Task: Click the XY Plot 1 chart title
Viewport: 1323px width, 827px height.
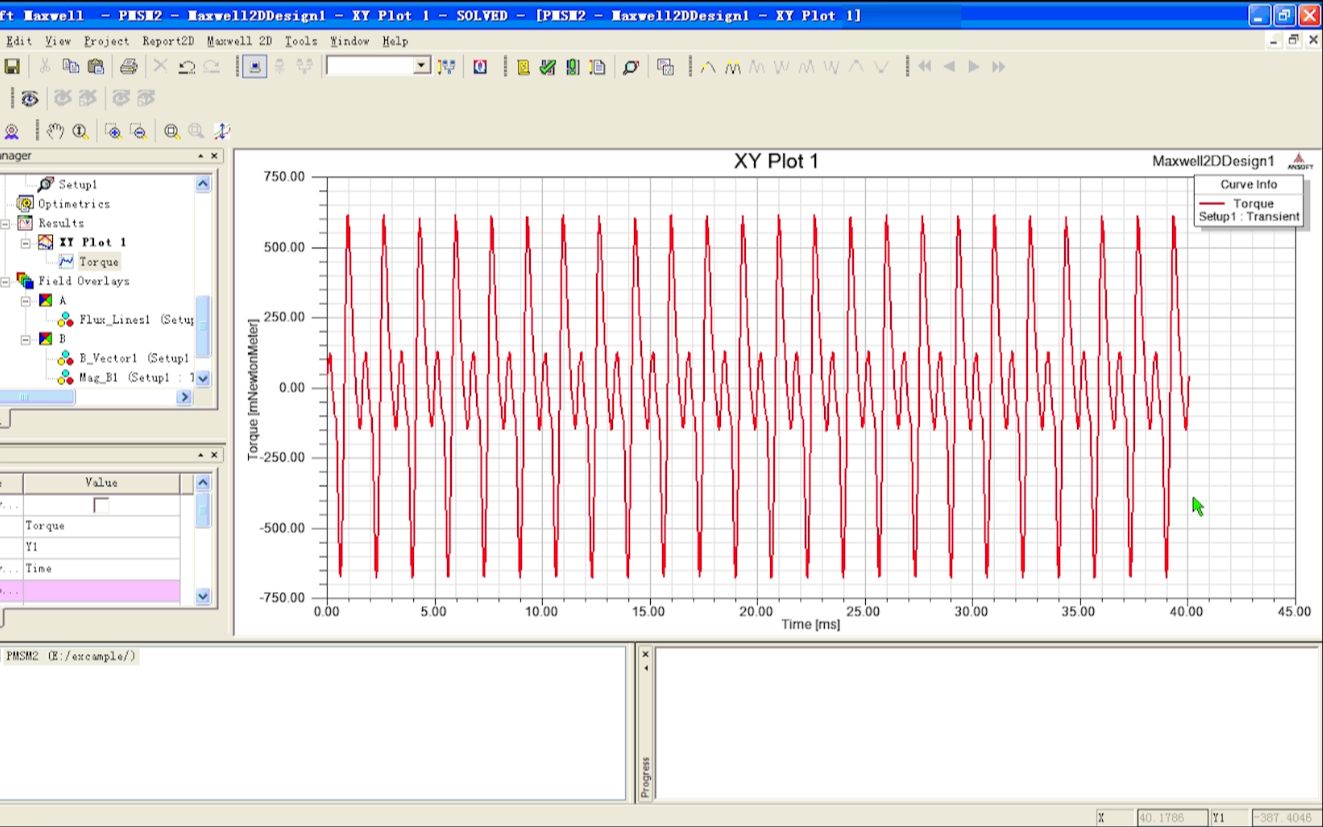Action: tap(776, 161)
